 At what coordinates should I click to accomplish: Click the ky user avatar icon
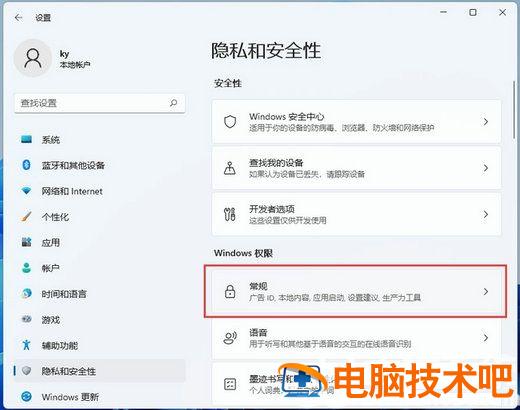33,58
